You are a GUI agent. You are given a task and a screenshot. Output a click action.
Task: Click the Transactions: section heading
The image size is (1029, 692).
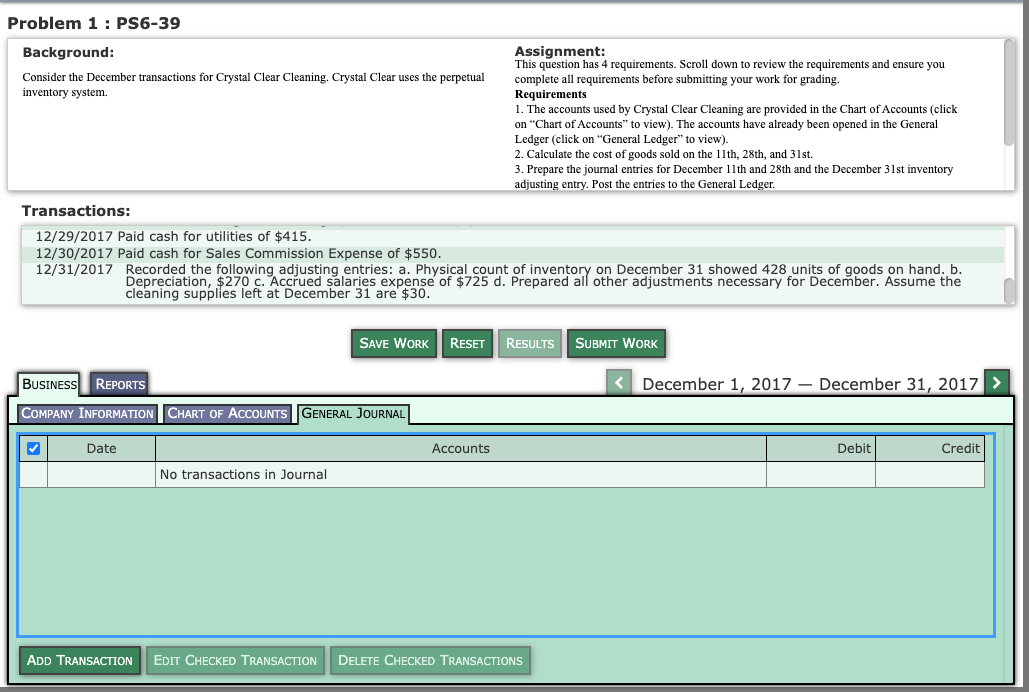pos(76,211)
